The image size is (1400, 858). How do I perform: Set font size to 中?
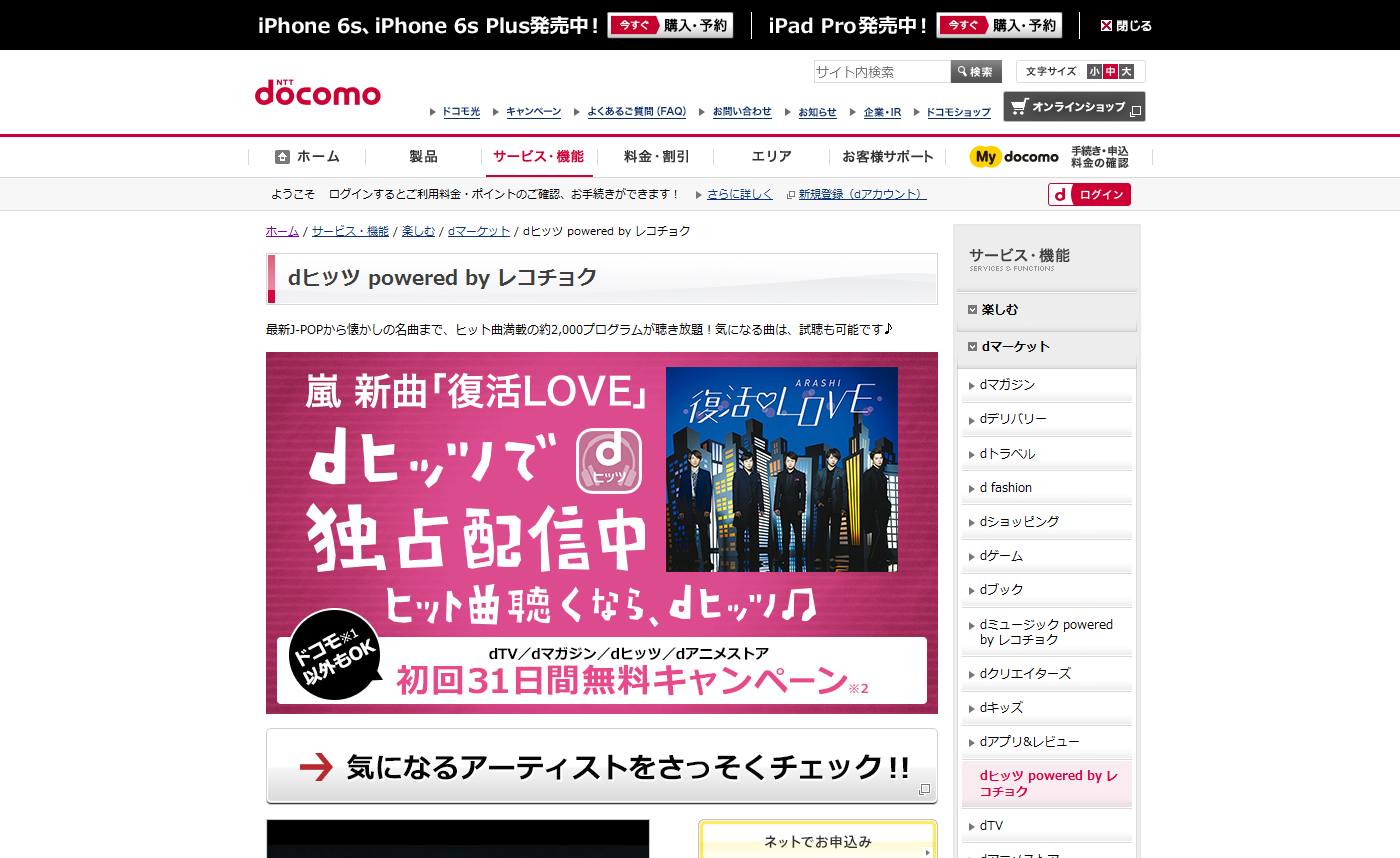click(1110, 71)
